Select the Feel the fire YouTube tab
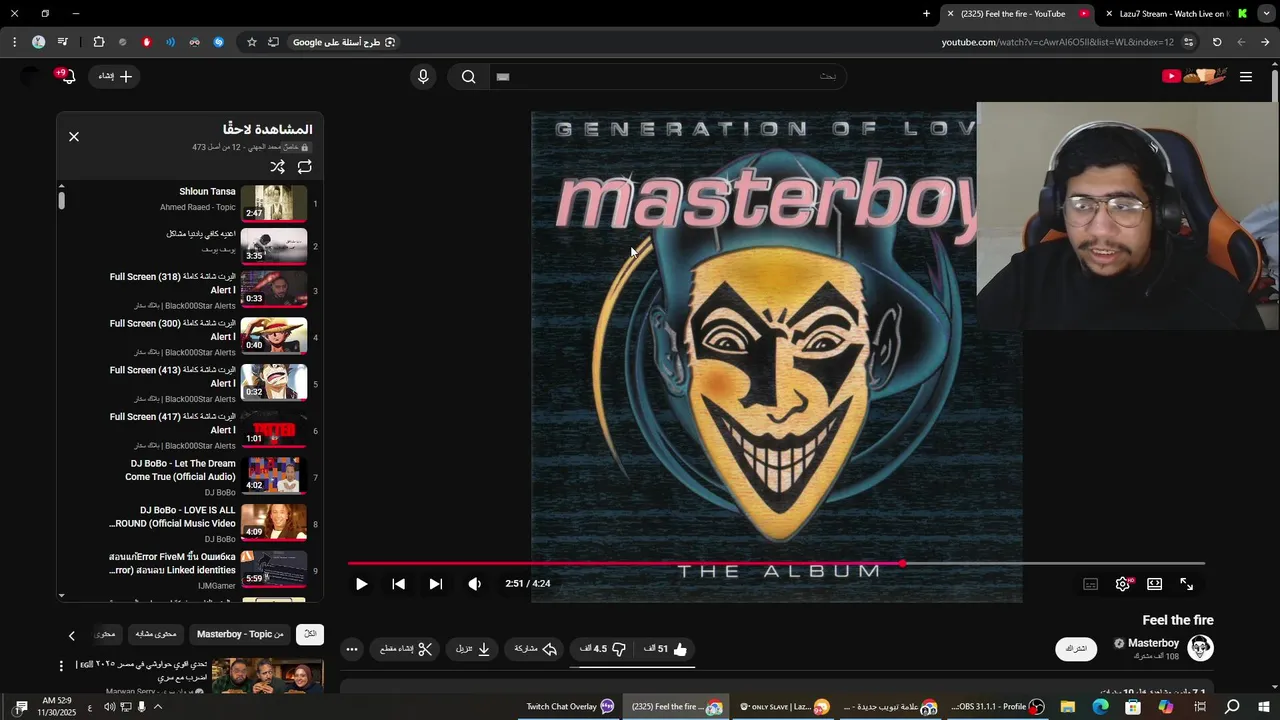The image size is (1280, 720). (1014, 14)
